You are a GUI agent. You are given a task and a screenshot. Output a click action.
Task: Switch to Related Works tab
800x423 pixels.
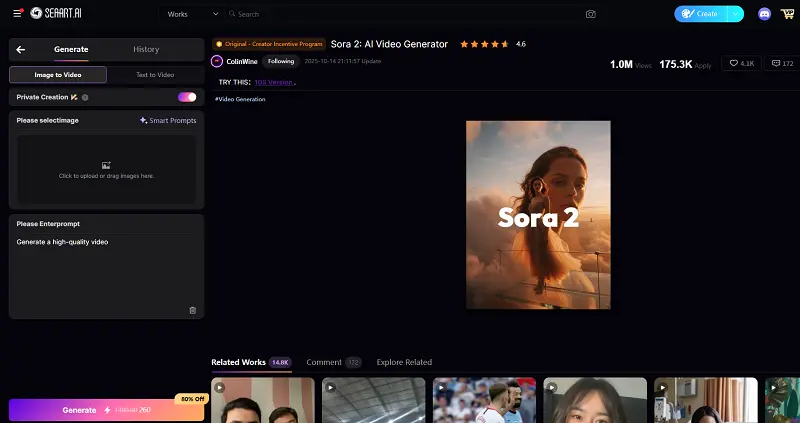(x=251, y=362)
